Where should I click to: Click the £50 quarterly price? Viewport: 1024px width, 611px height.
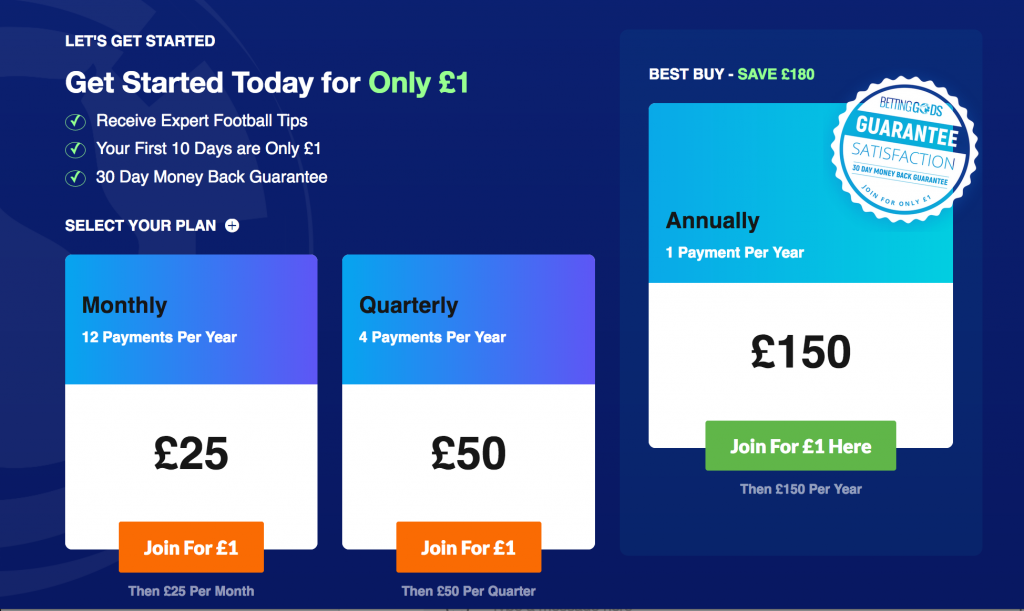(x=468, y=453)
